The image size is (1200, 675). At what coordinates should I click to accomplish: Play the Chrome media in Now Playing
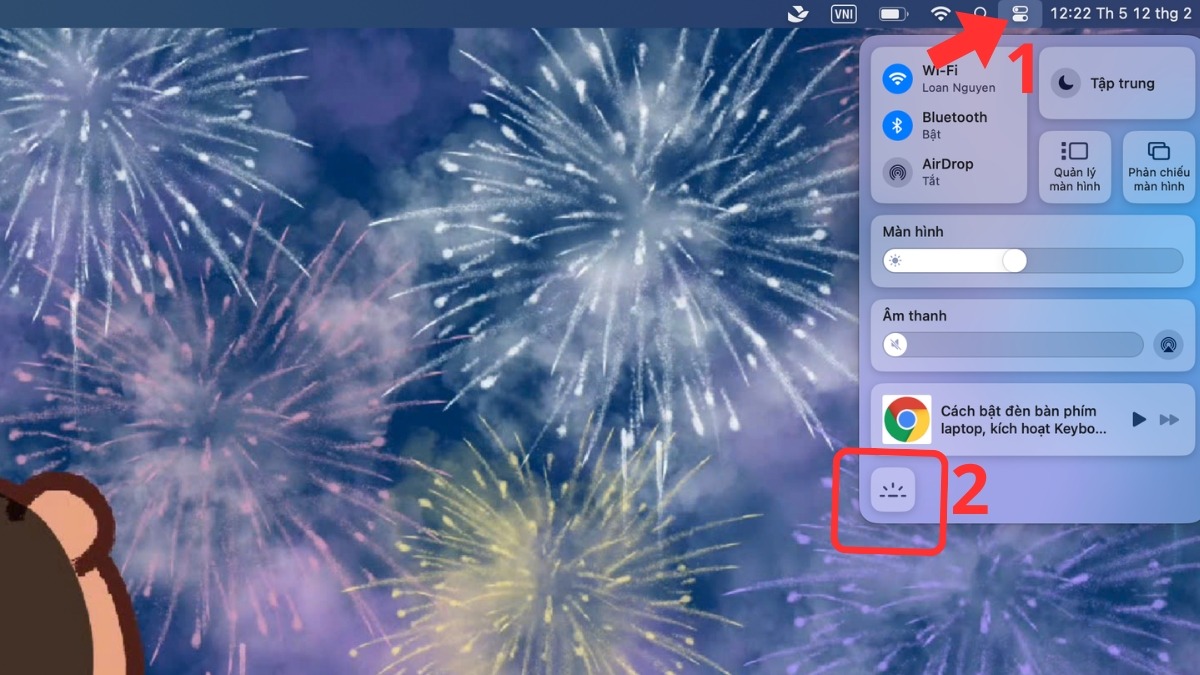coord(1138,419)
